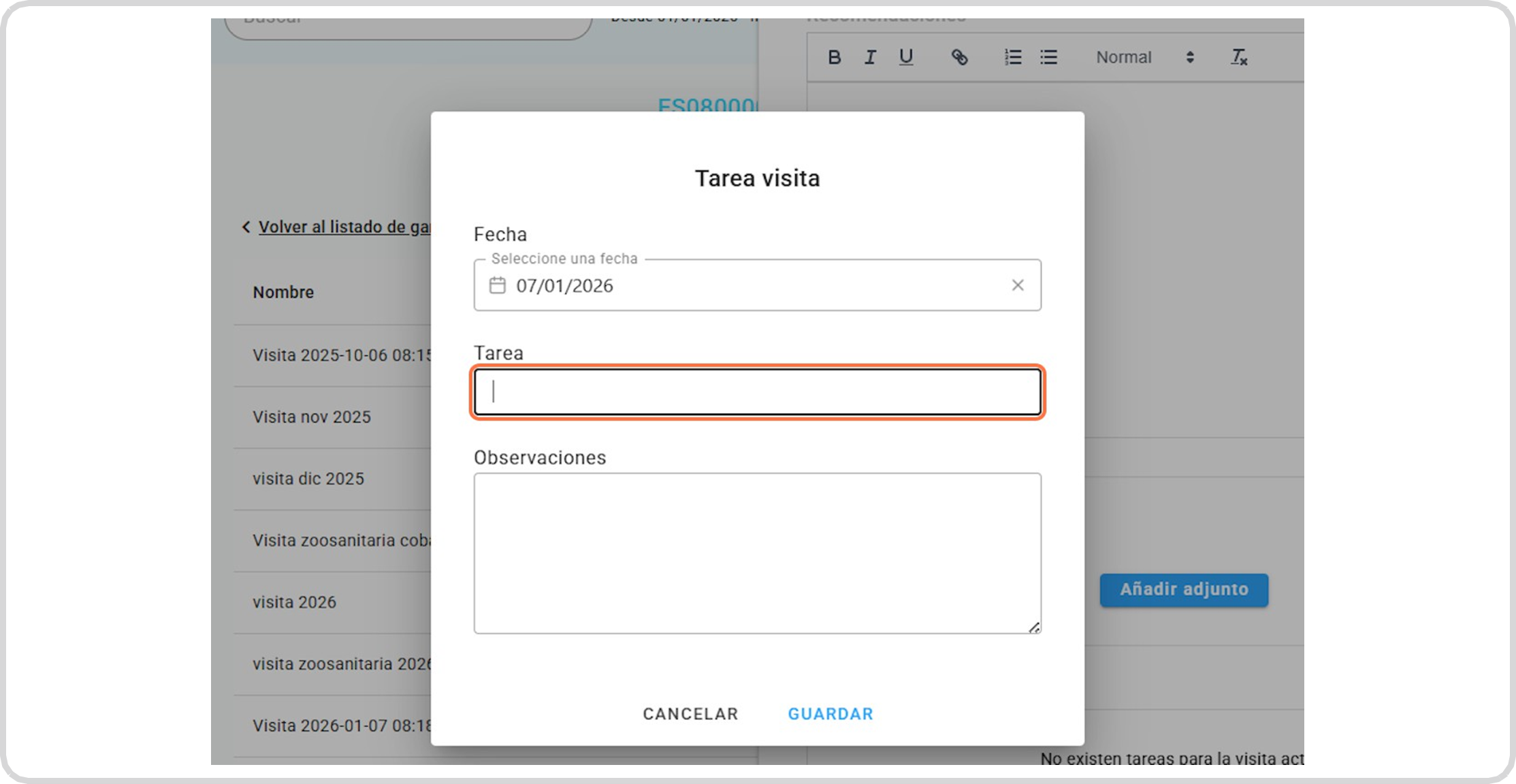Clear the selected date with X icon

click(1017, 285)
